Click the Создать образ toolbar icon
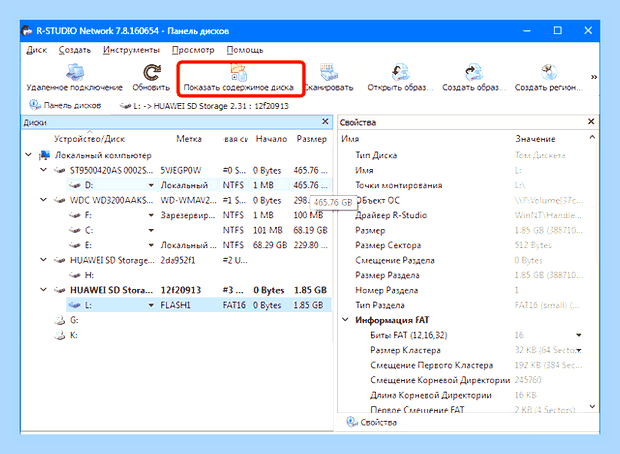 pos(474,72)
